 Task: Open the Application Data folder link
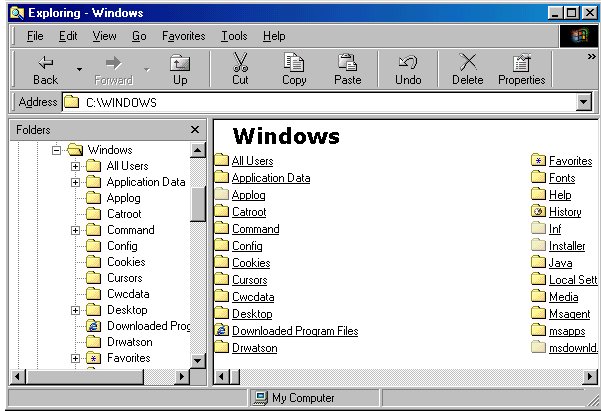[271, 178]
